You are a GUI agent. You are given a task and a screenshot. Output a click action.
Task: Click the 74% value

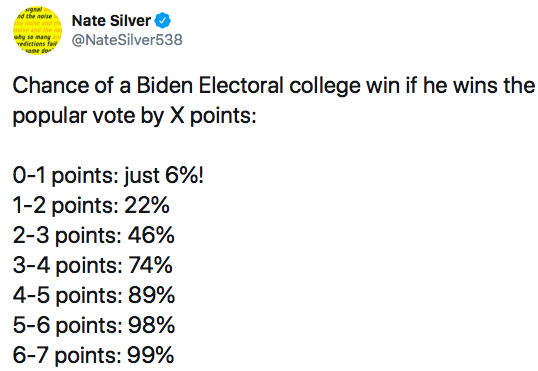pos(150,265)
